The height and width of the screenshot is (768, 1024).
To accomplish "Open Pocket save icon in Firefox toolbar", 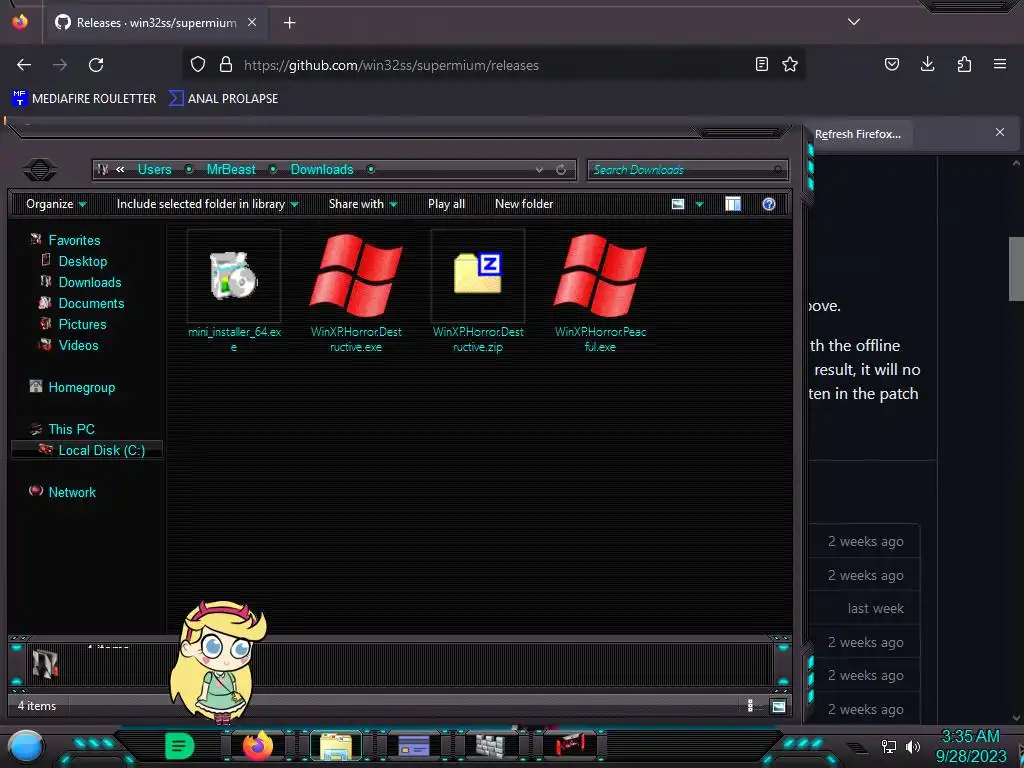I will tap(892, 65).
